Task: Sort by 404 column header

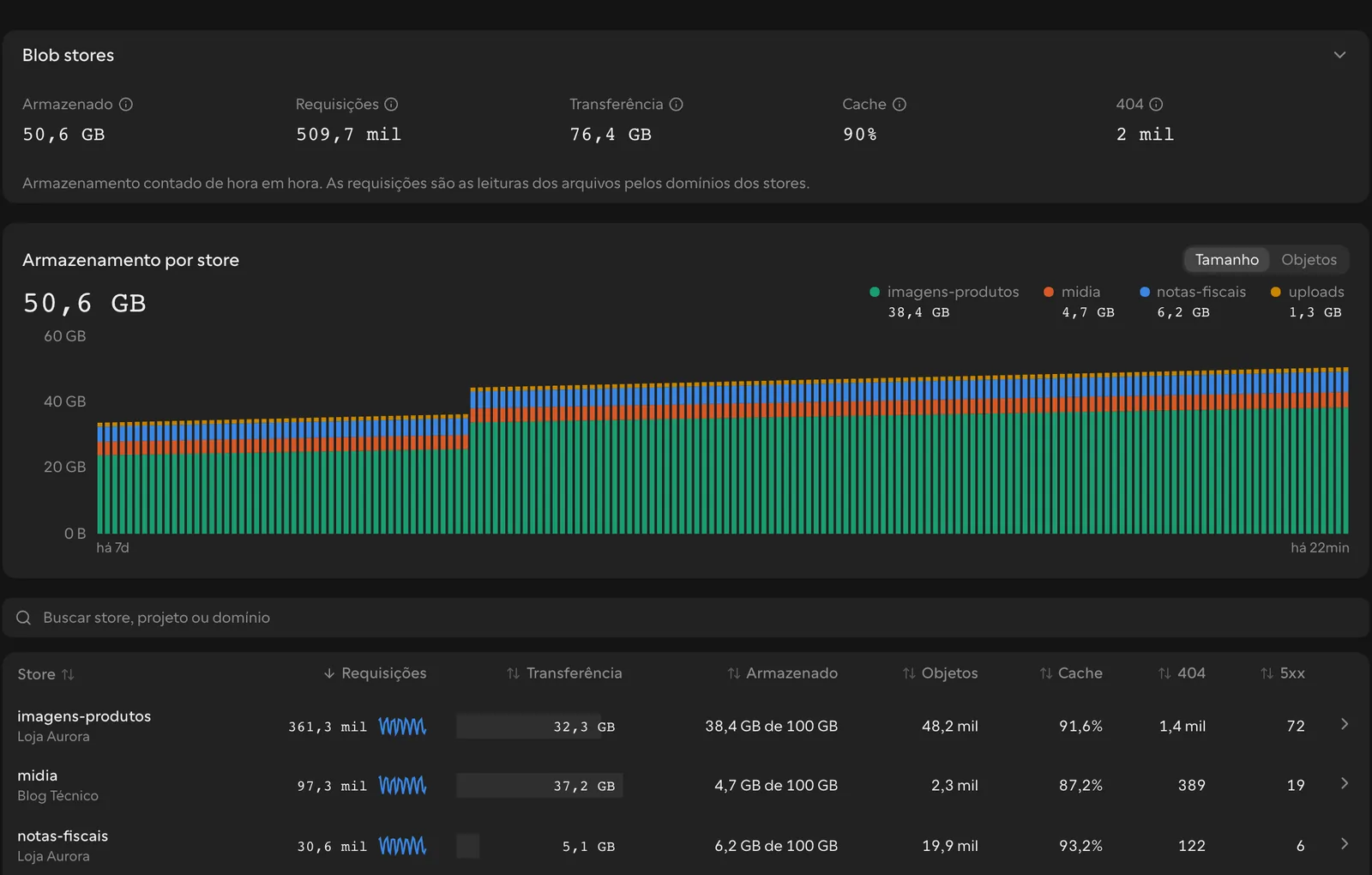Action: point(1182,673)
